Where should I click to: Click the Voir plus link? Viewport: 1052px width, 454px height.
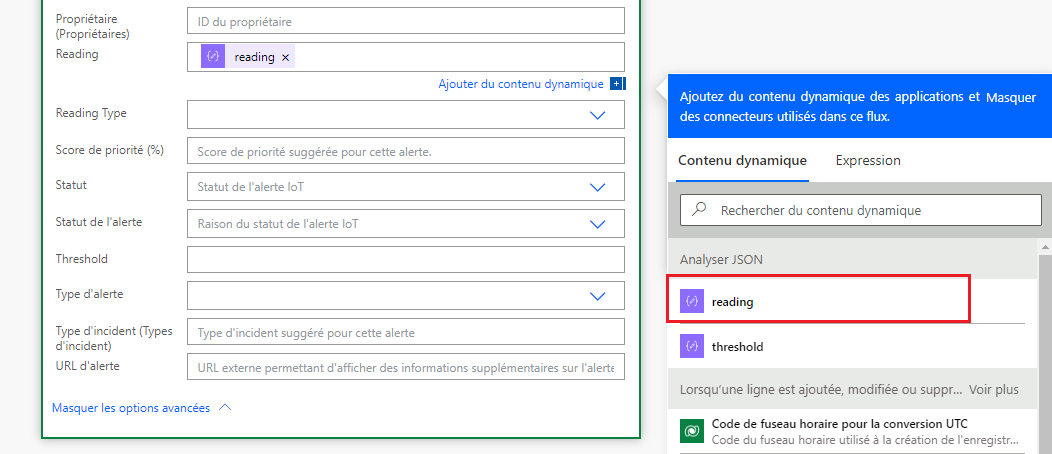point(994,390)
